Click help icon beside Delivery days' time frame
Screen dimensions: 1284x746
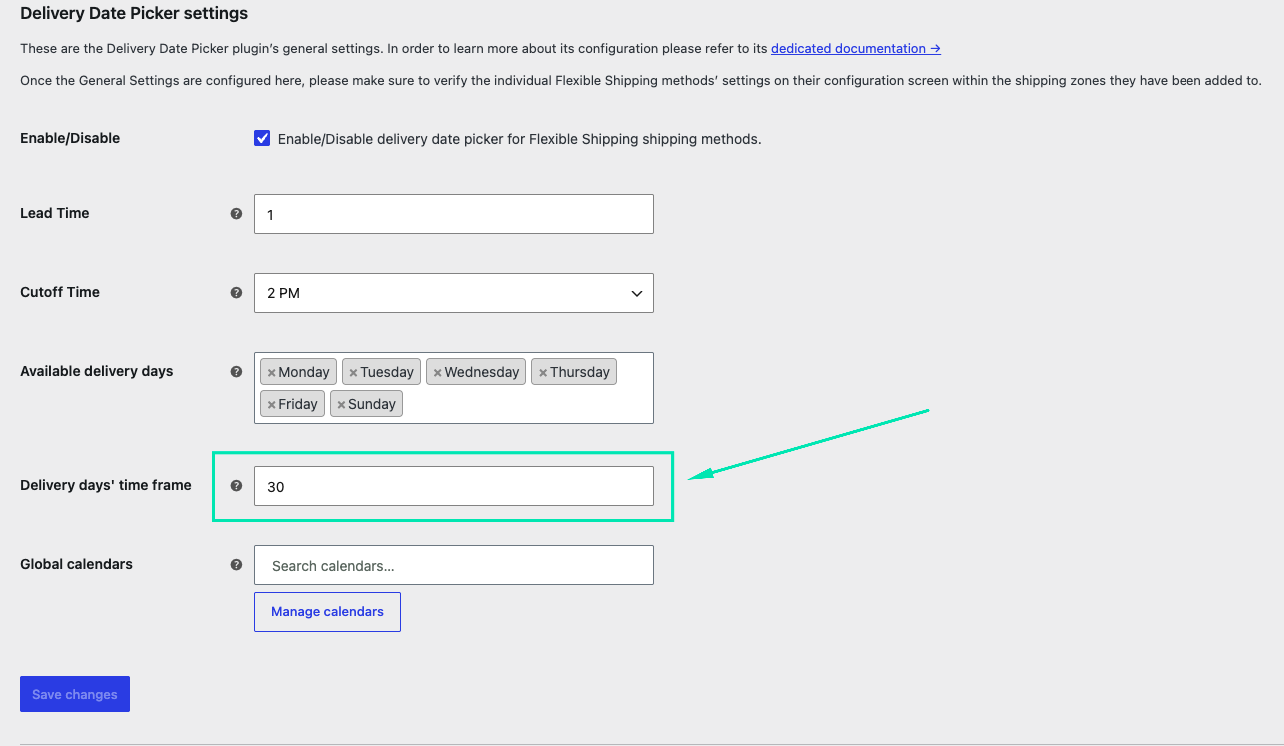pos(236,485)
